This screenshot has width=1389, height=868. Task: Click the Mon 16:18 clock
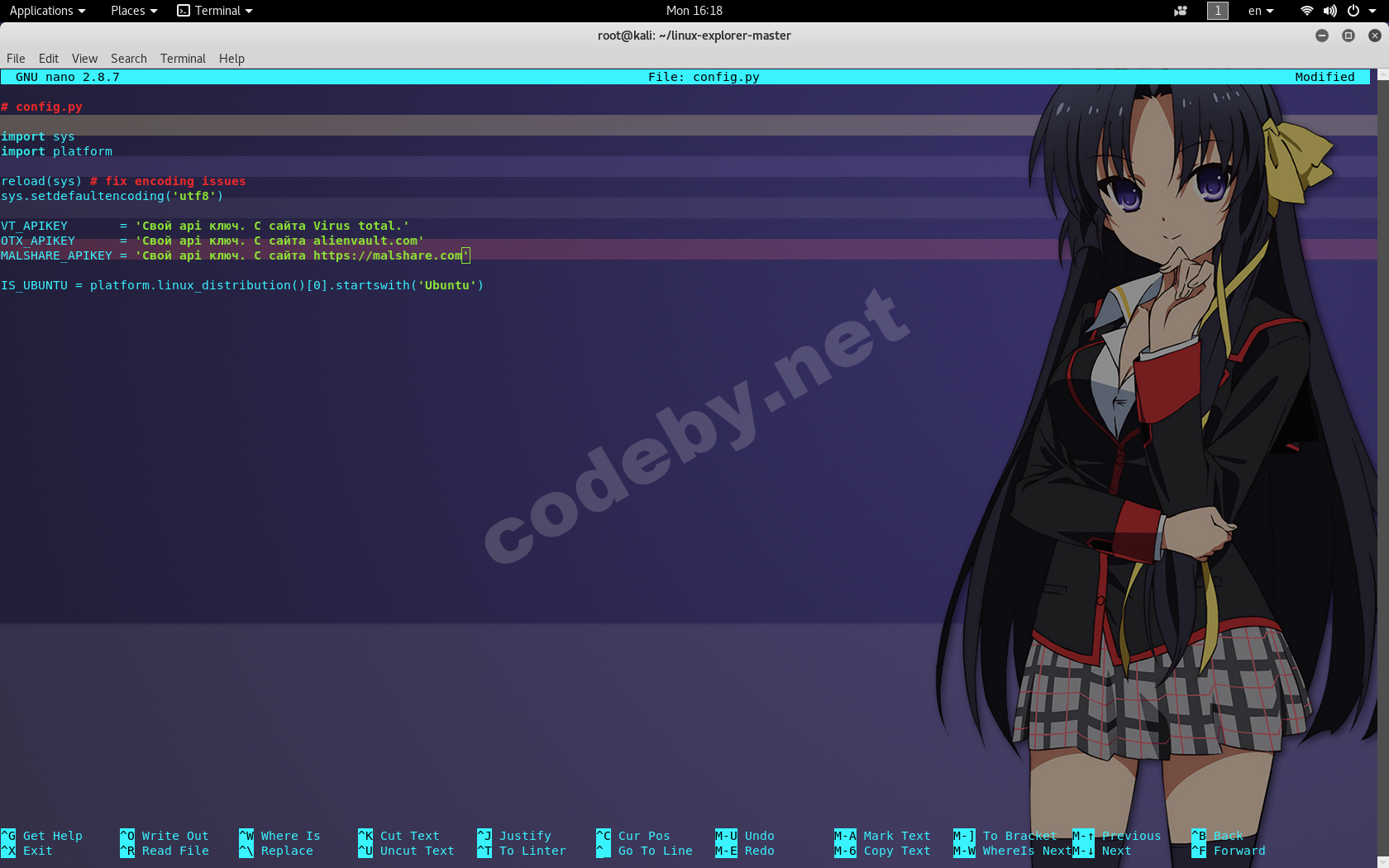(694, 11)
